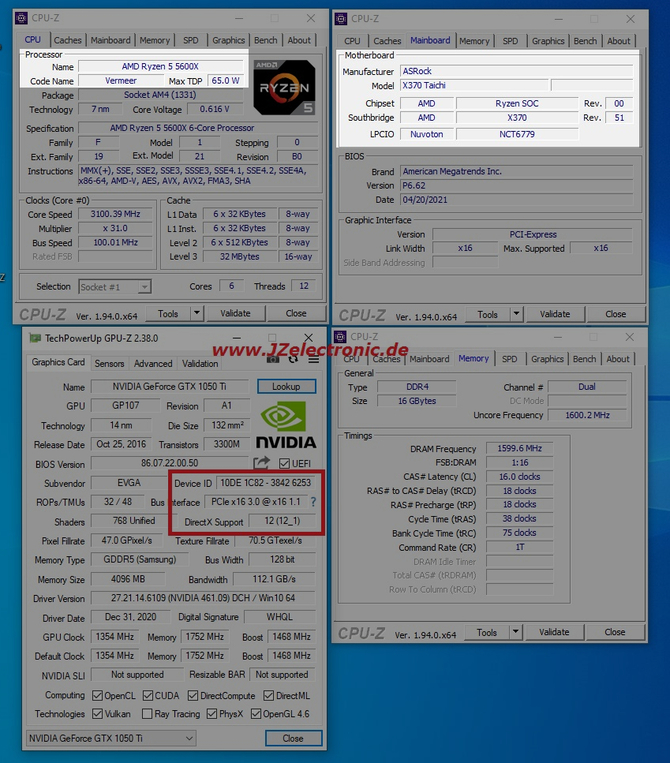The height and width of the screenshot is (763, 670).
Task: Enable the Ray Tracing checkbox
Action: coord(147,713)
